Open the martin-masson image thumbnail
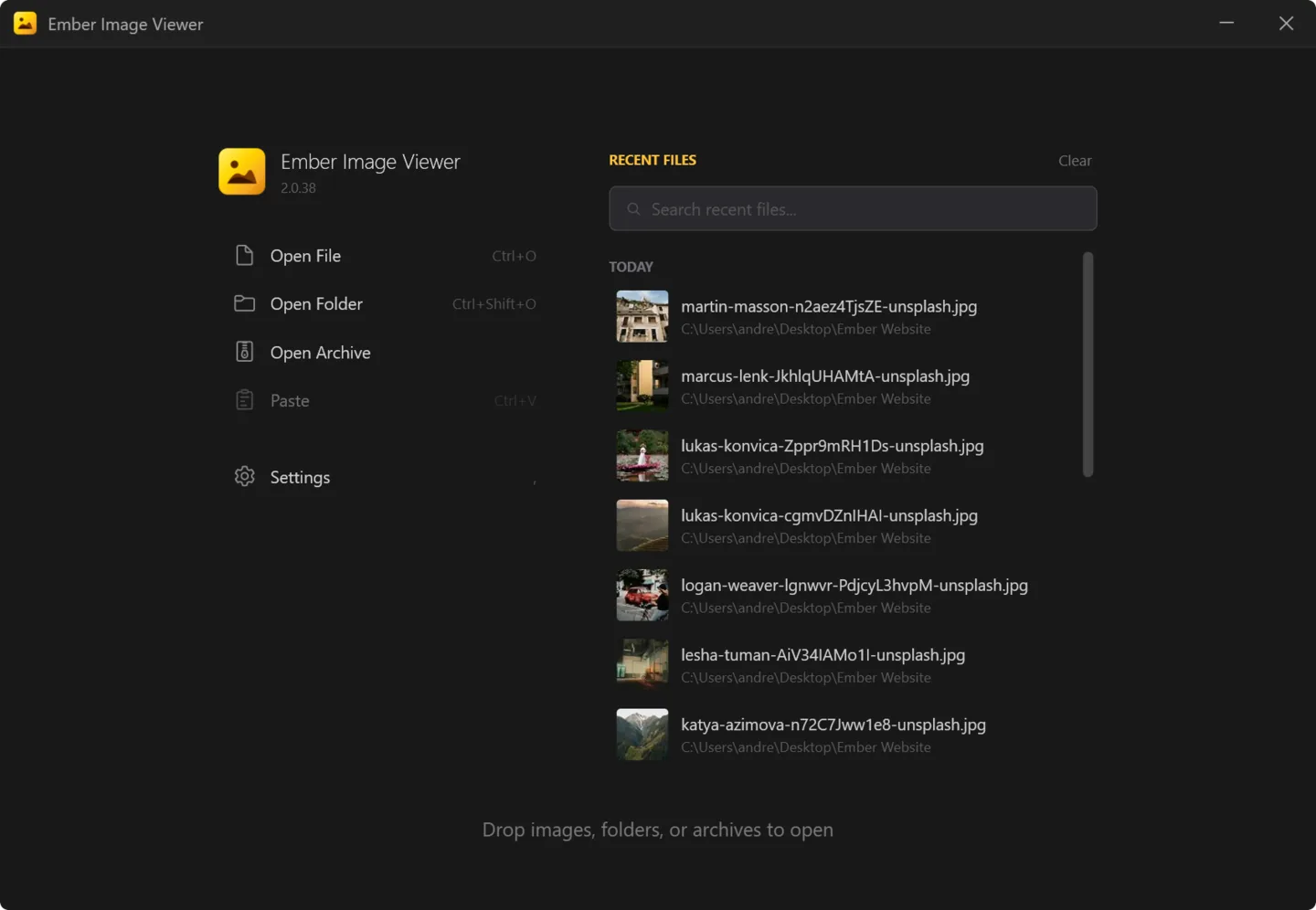 642,316
